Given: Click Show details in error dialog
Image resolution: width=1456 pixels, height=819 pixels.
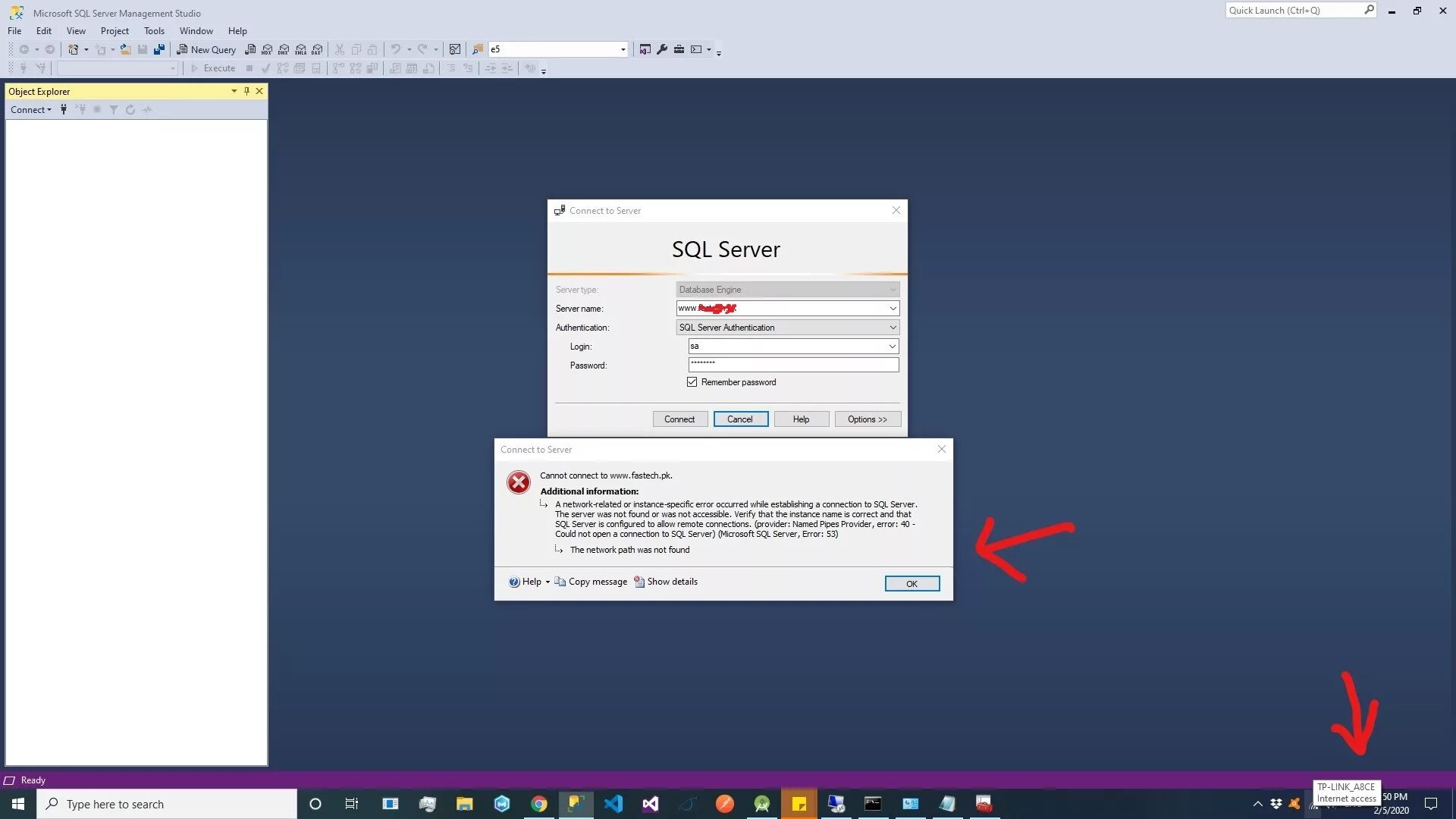Looking at the screenshot, I should [x=671, y=581].
